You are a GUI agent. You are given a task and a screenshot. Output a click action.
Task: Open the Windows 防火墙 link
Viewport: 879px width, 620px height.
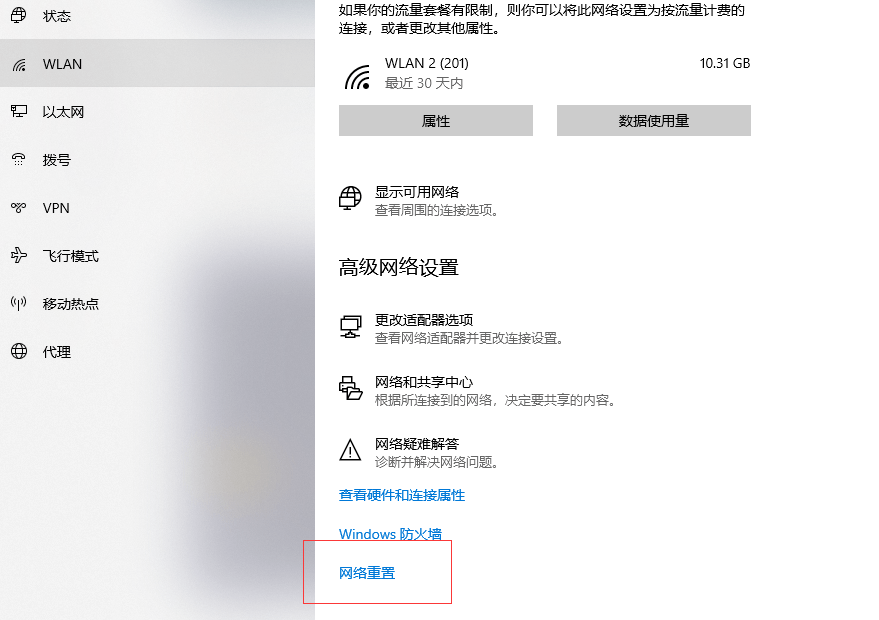click(390, 534)
